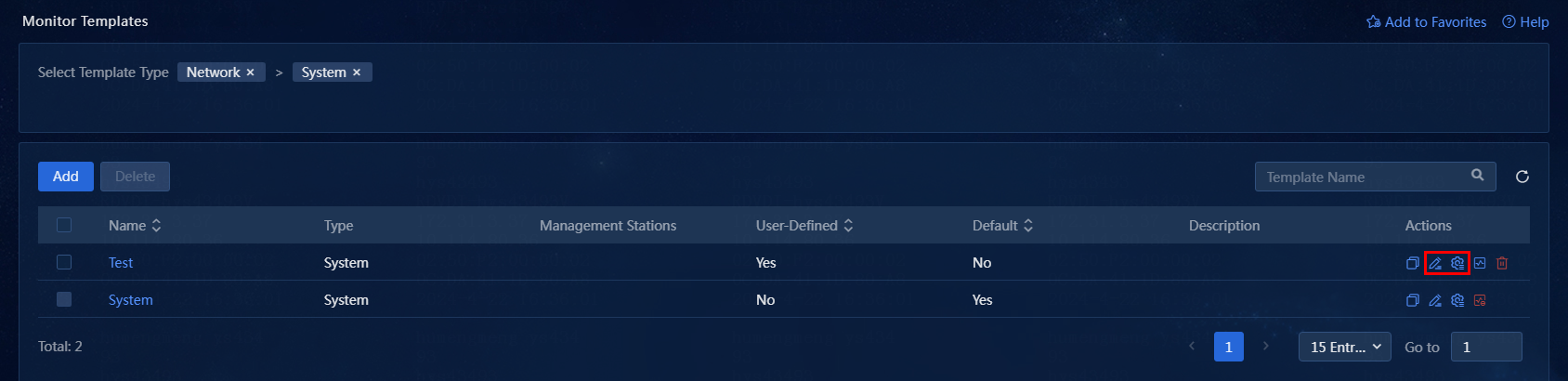
Task: Delete the Test template using trash icon
Action: click(1502, 263)
